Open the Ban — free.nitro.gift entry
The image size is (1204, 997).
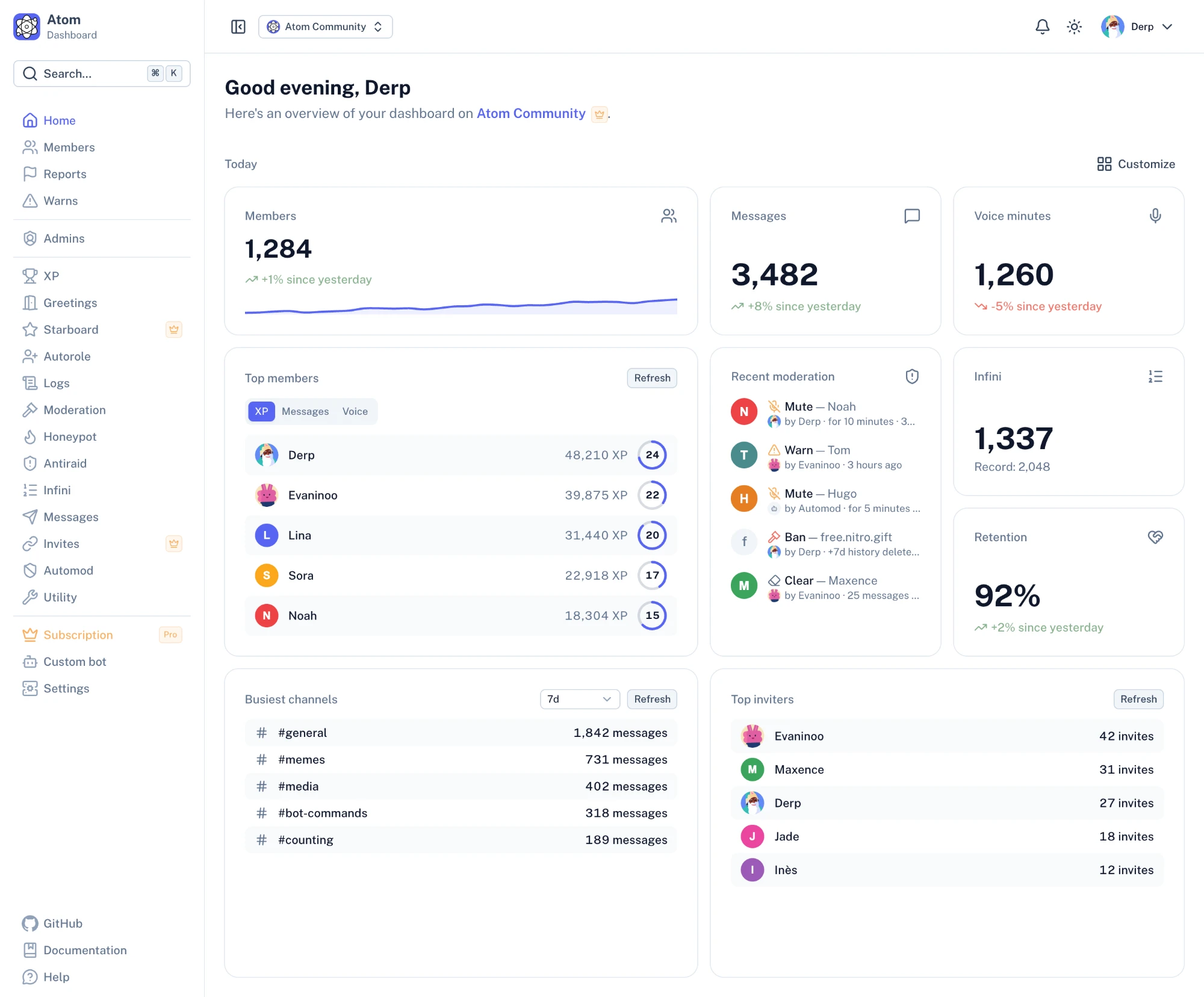click(x=825, y=544)
